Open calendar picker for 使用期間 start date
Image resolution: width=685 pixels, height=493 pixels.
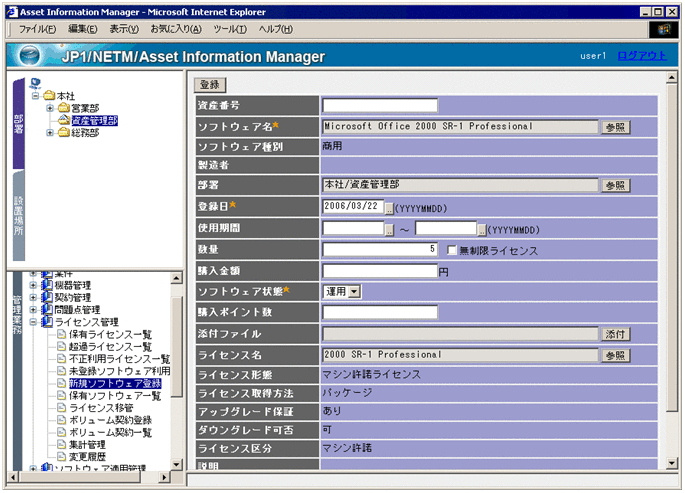[x=389, y=229]
